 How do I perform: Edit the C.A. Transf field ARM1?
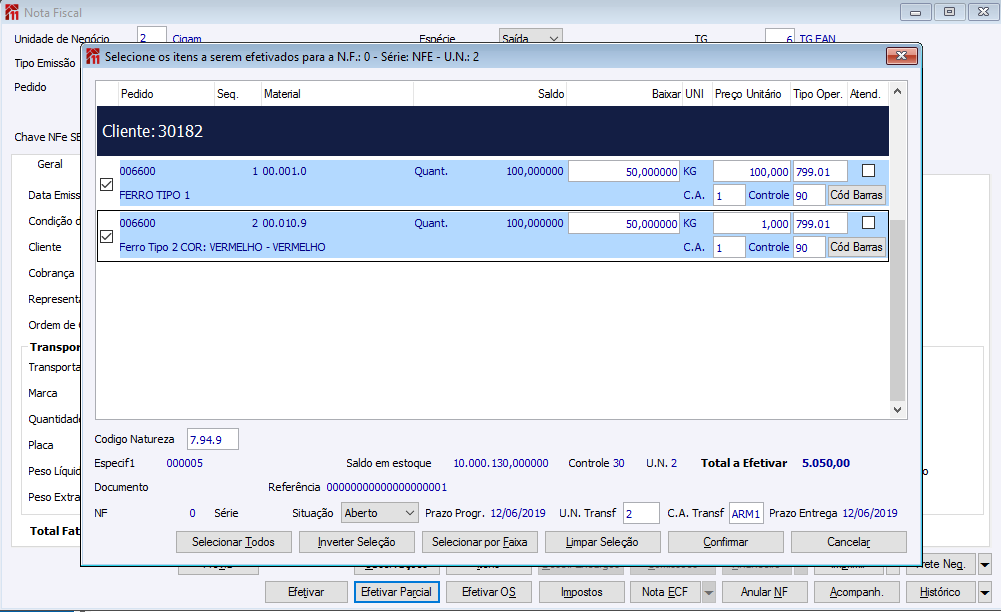746,513
